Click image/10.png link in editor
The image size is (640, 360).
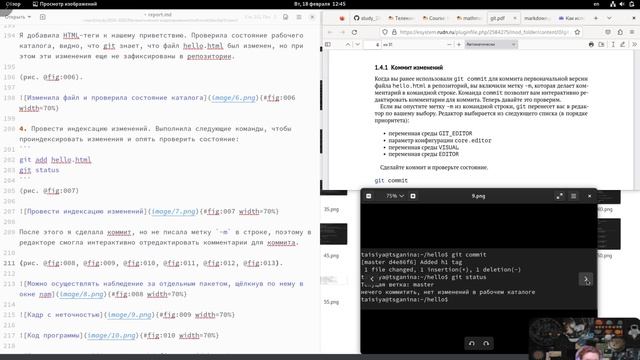click(x=111, y=335)
